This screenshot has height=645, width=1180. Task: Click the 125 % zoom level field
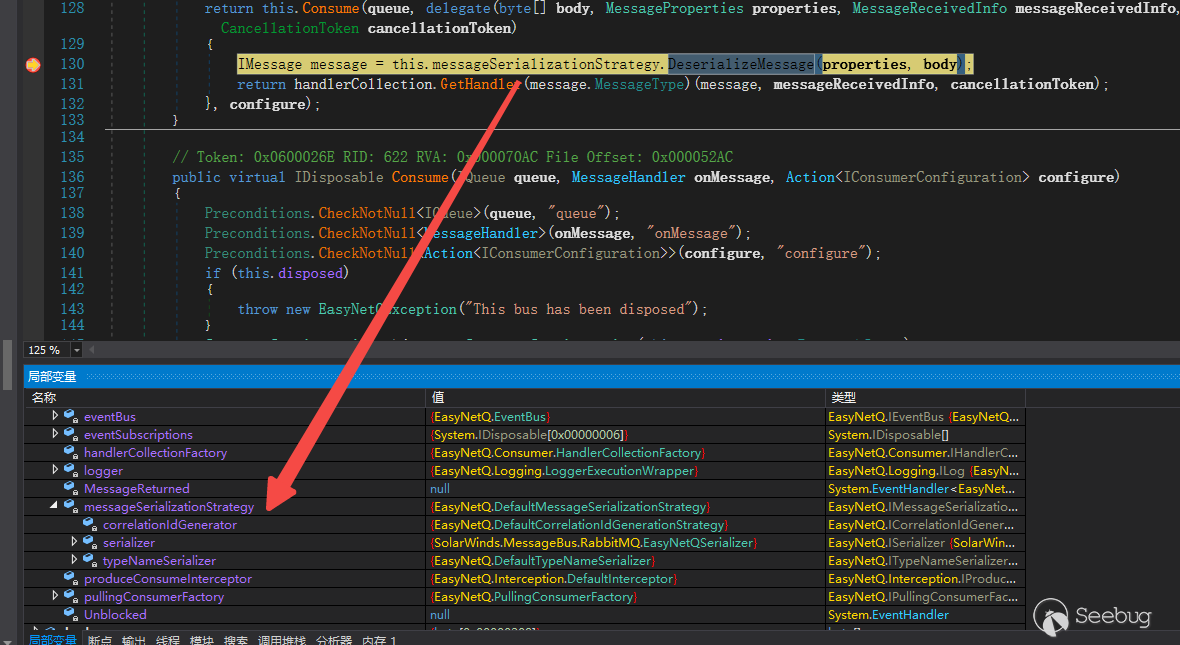click(x=47, y=350)
